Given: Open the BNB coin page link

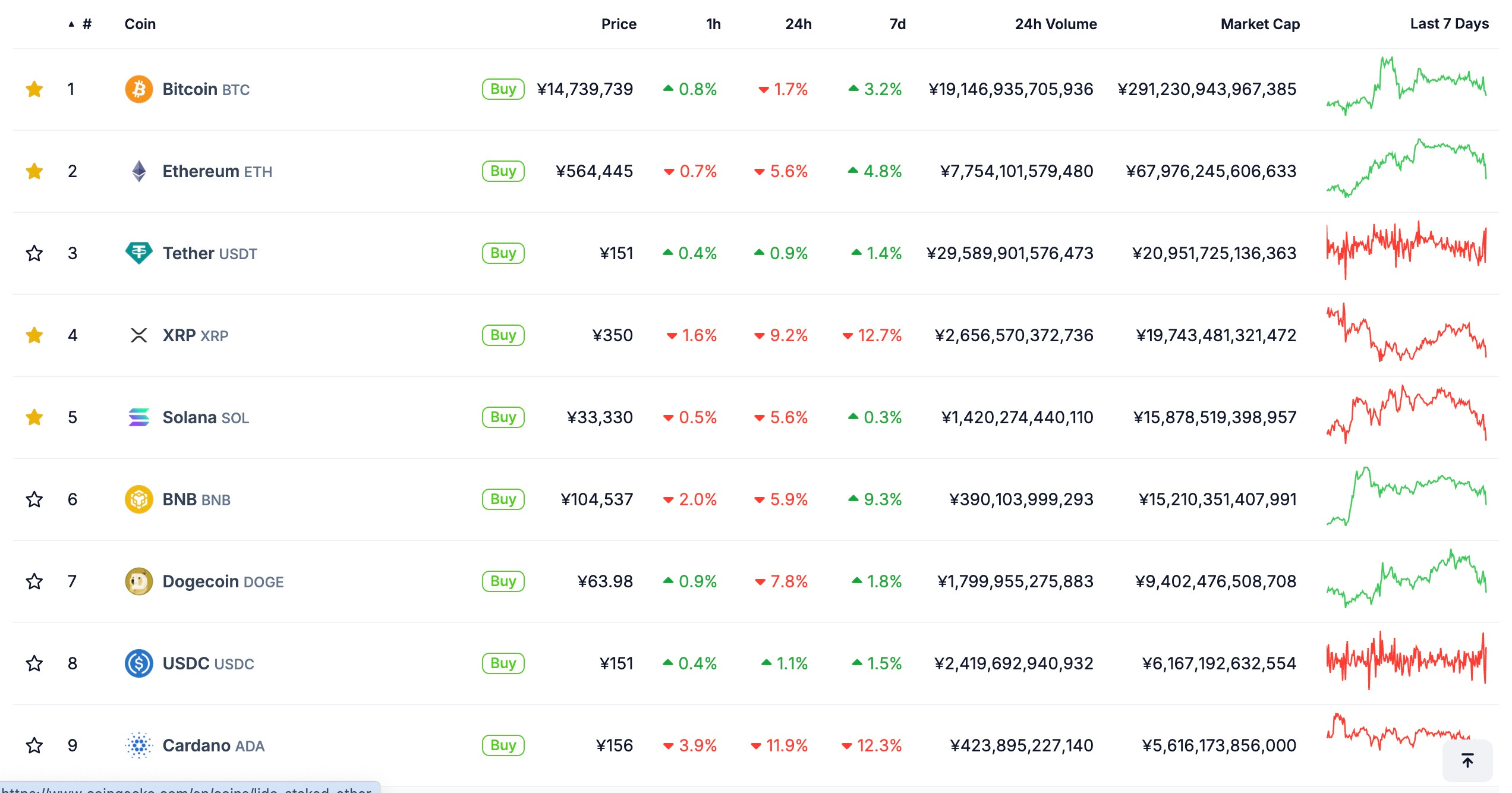Looking at the screenshot, I should point(197,499).
